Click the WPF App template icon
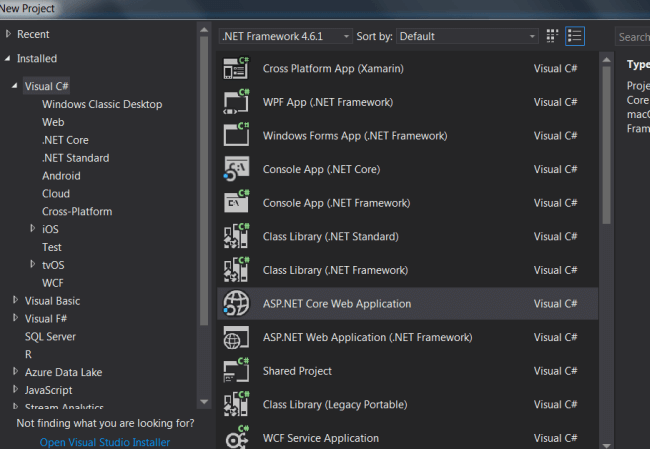This screenshot has height=449, width=650. point(236,102)
